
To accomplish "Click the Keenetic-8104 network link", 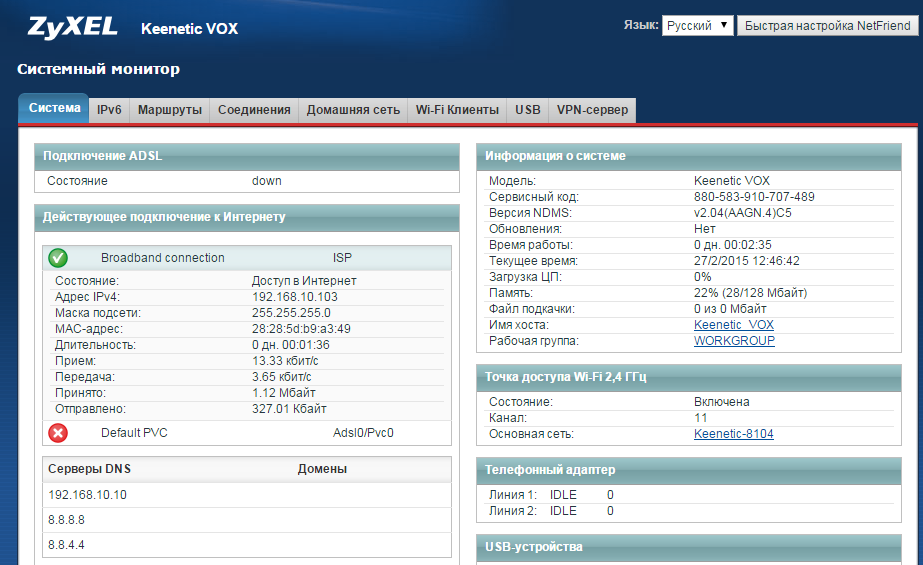I will pos(733,434).
